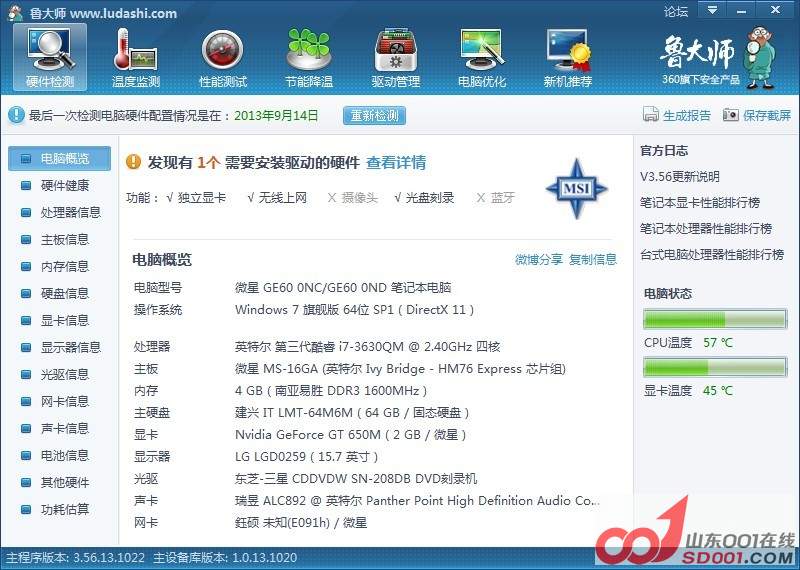Click the 查看详情 link
Viewport: 800px width, 570px height.
pos(396,163)
